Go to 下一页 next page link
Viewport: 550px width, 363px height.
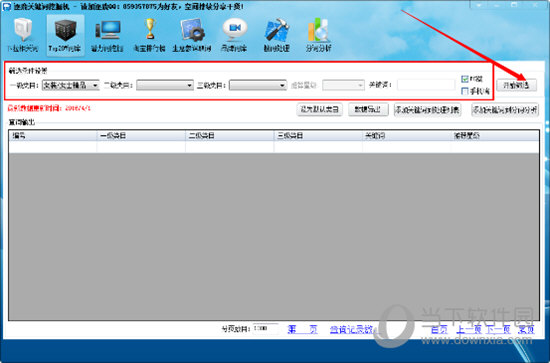click(x=498, y=329)
